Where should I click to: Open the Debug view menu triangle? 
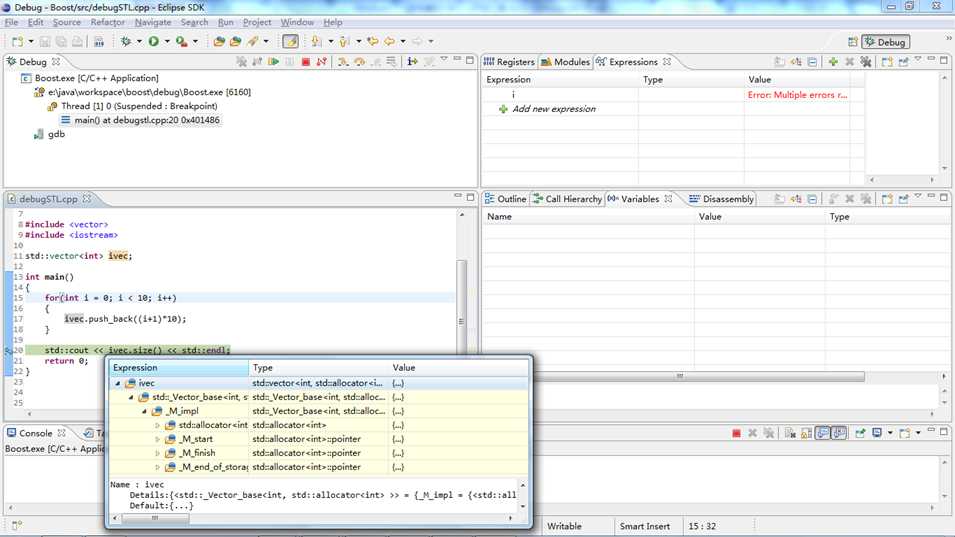pyautogui.click(x=444, y=60)
